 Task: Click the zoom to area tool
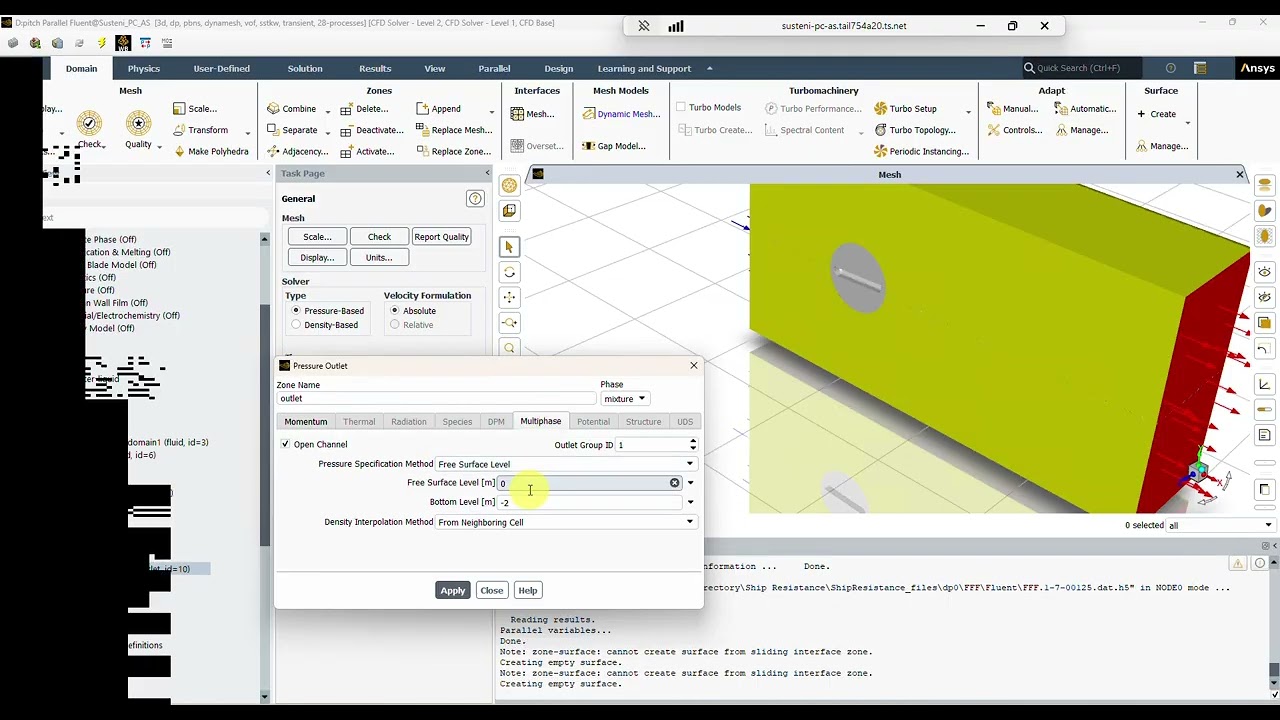(x=509, y=322)
